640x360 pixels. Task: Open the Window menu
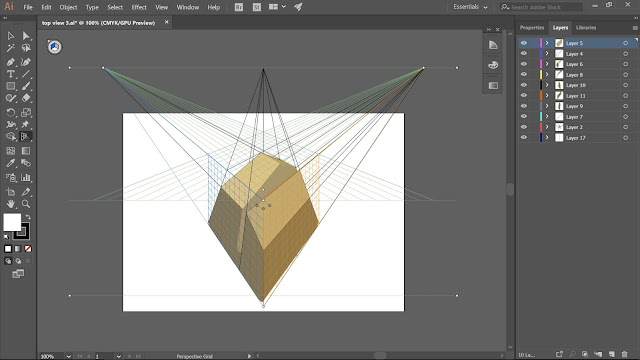188,7
